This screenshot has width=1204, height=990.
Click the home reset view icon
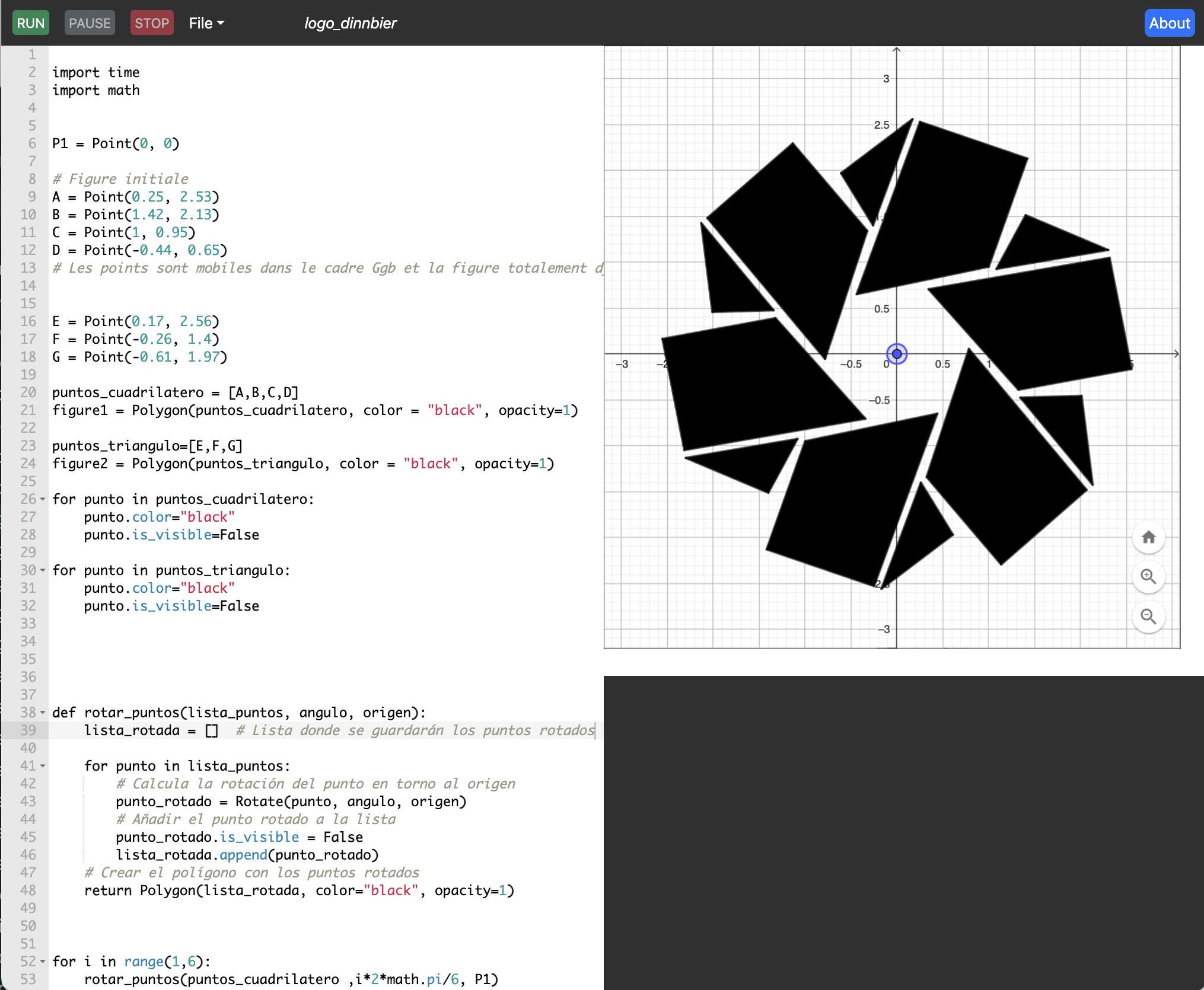[1148, 537]
